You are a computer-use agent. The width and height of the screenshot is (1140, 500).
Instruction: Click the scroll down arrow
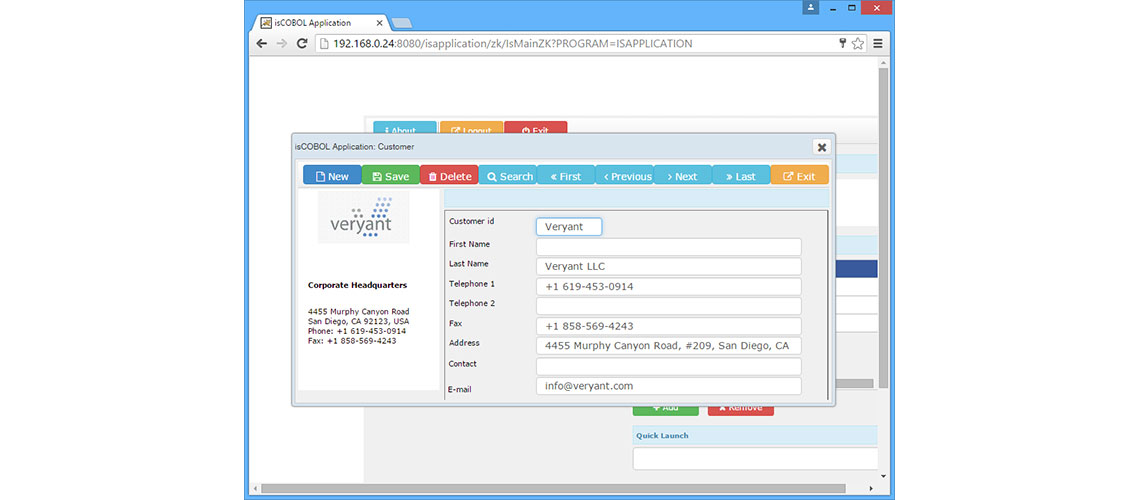[883, 477]
